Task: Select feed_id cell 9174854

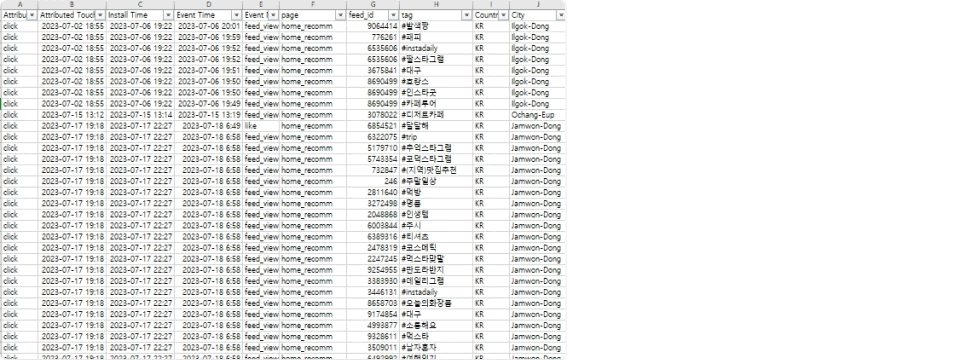Action: point(373,314)
